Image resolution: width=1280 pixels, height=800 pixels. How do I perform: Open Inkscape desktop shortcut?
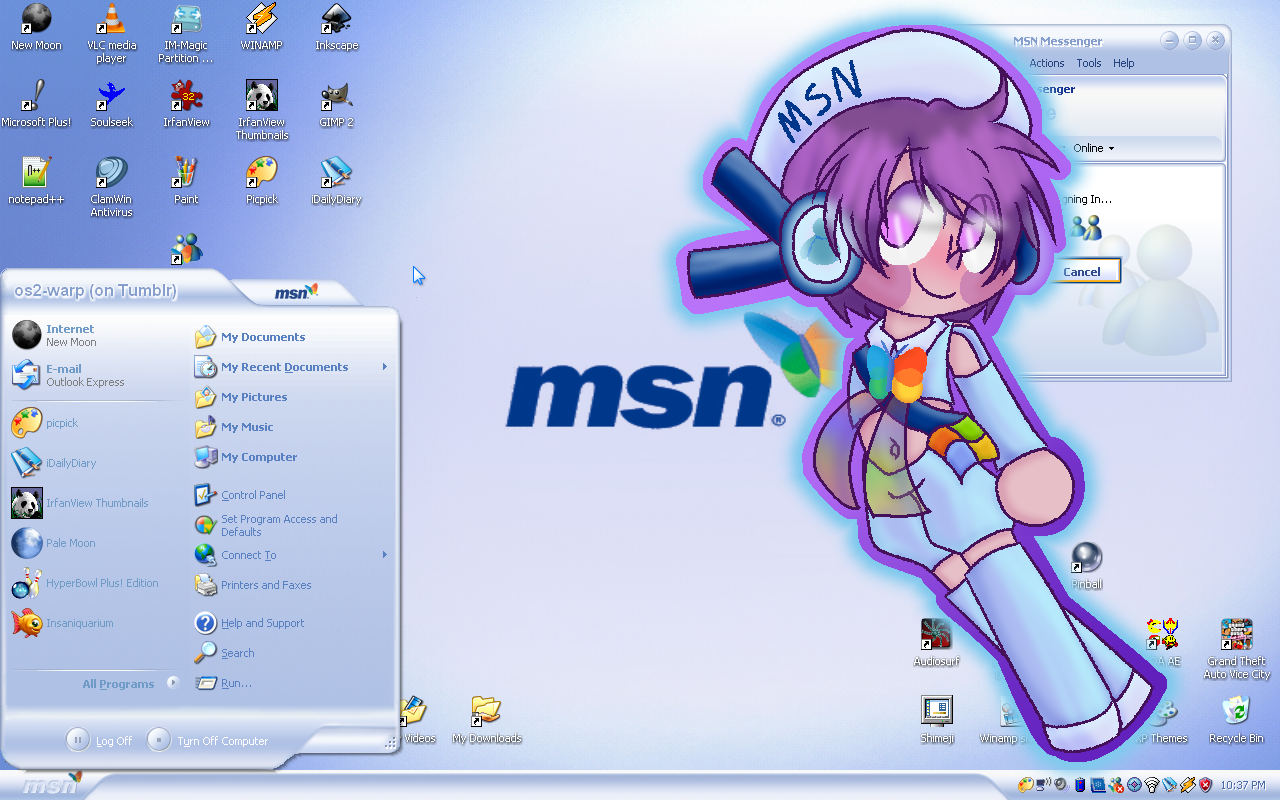[336, 20]
